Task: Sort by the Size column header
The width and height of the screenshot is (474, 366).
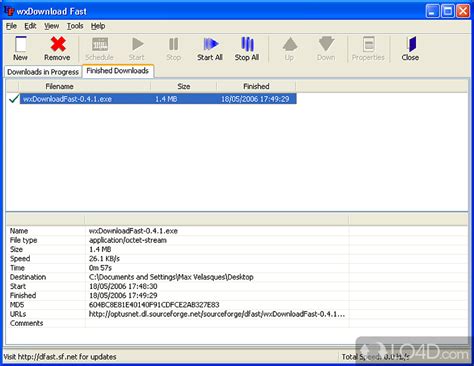Action: tap(184, 86)
